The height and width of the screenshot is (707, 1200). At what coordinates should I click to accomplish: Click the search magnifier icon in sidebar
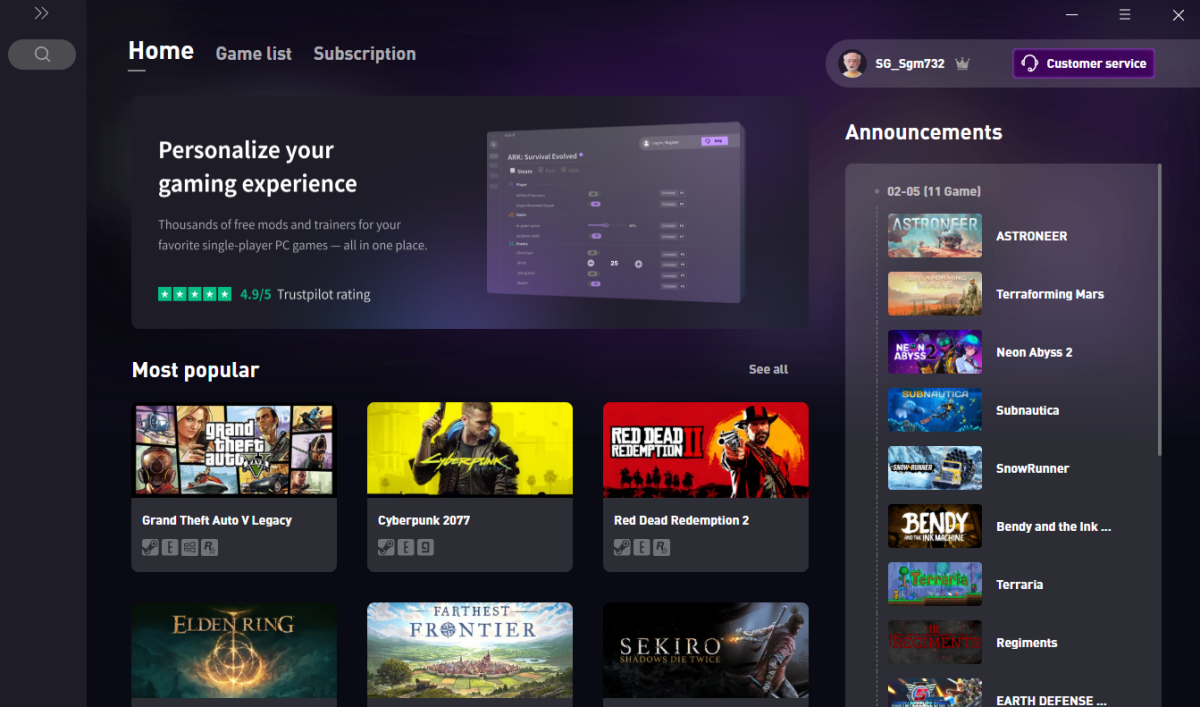point(42,55)
